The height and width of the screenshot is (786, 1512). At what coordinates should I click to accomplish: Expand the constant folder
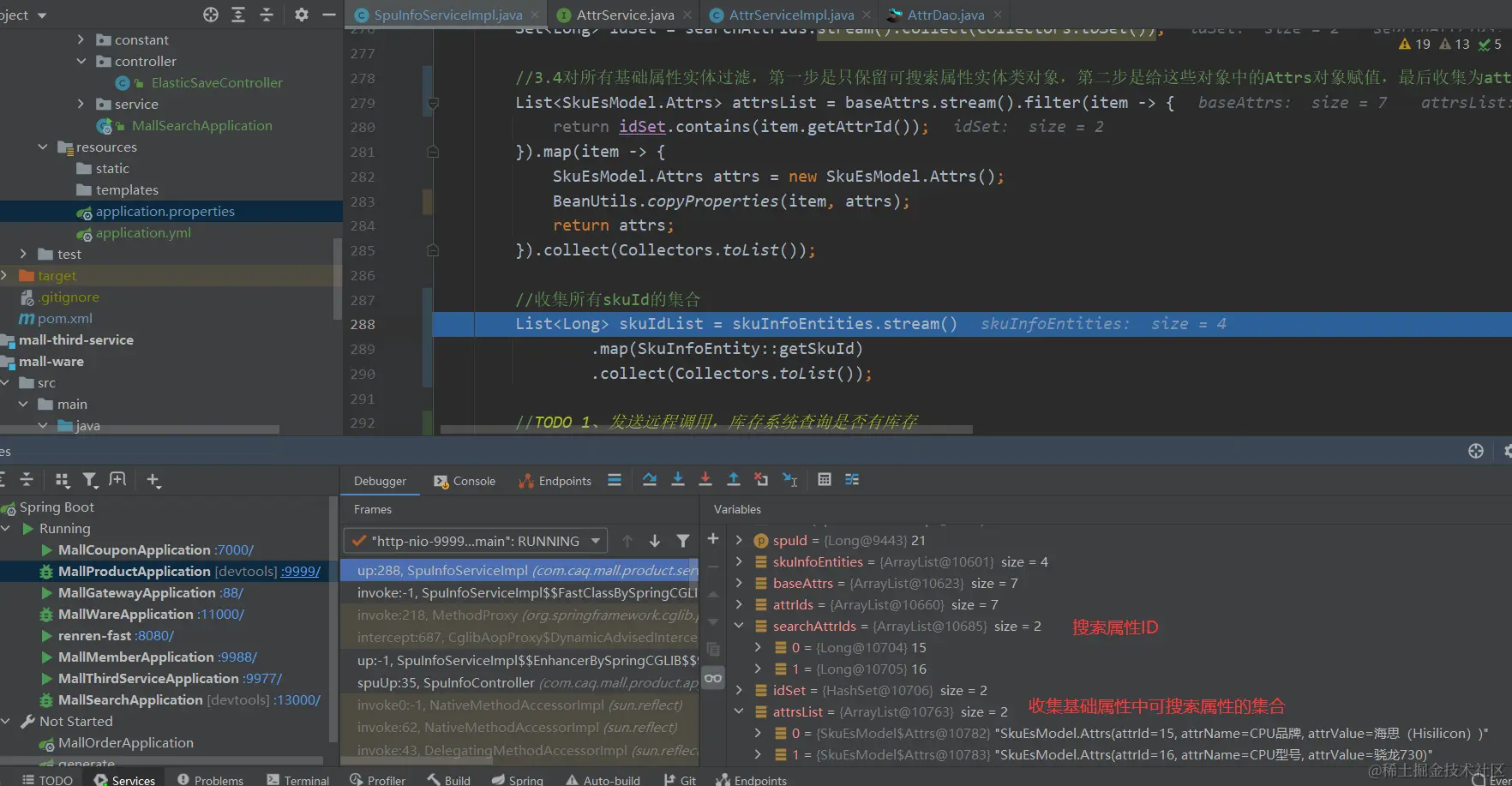point(81,39)
